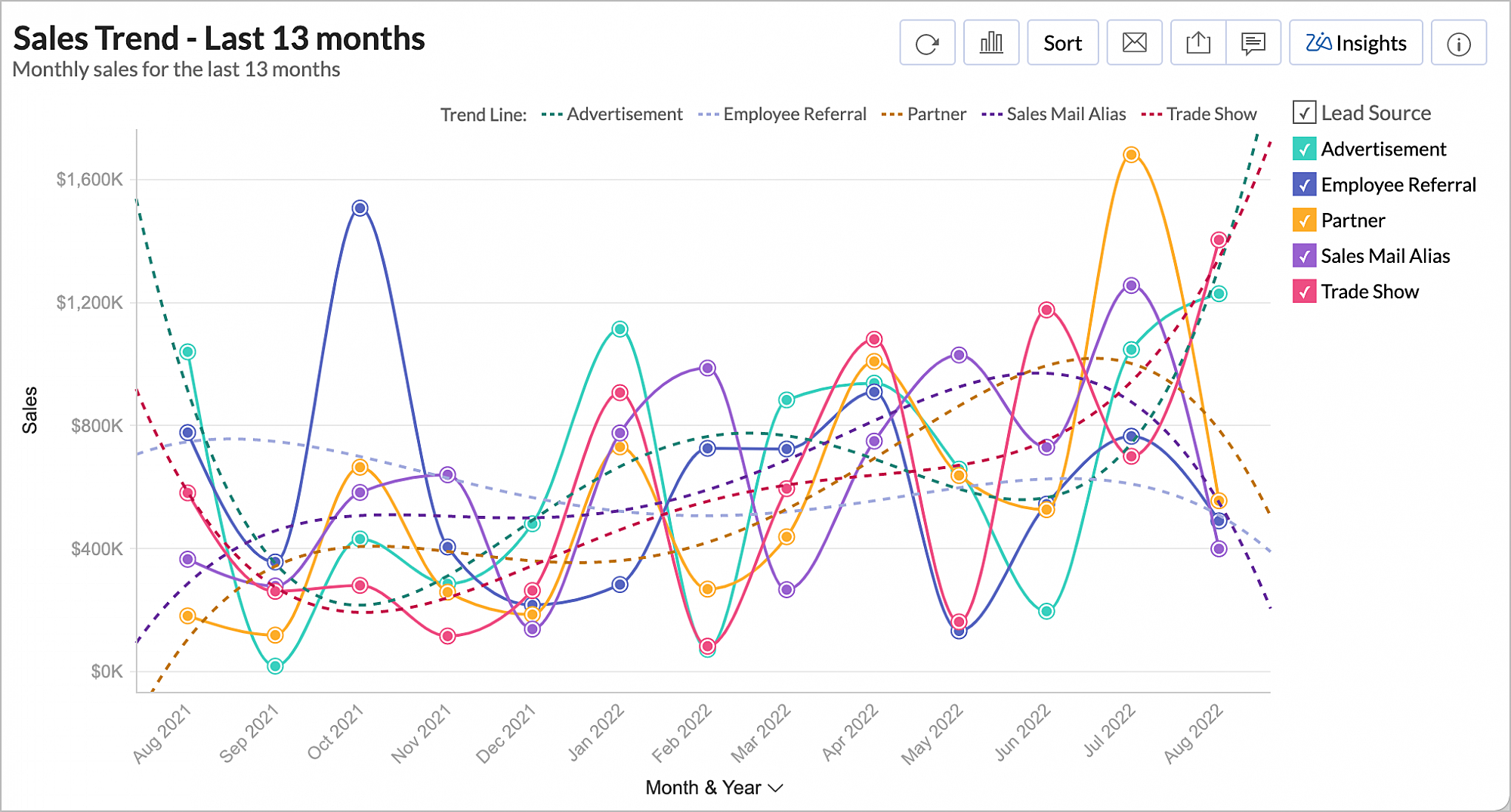1511x812 pixels.
Task: Click the email envelope icon
Action: coord(1134,43)
